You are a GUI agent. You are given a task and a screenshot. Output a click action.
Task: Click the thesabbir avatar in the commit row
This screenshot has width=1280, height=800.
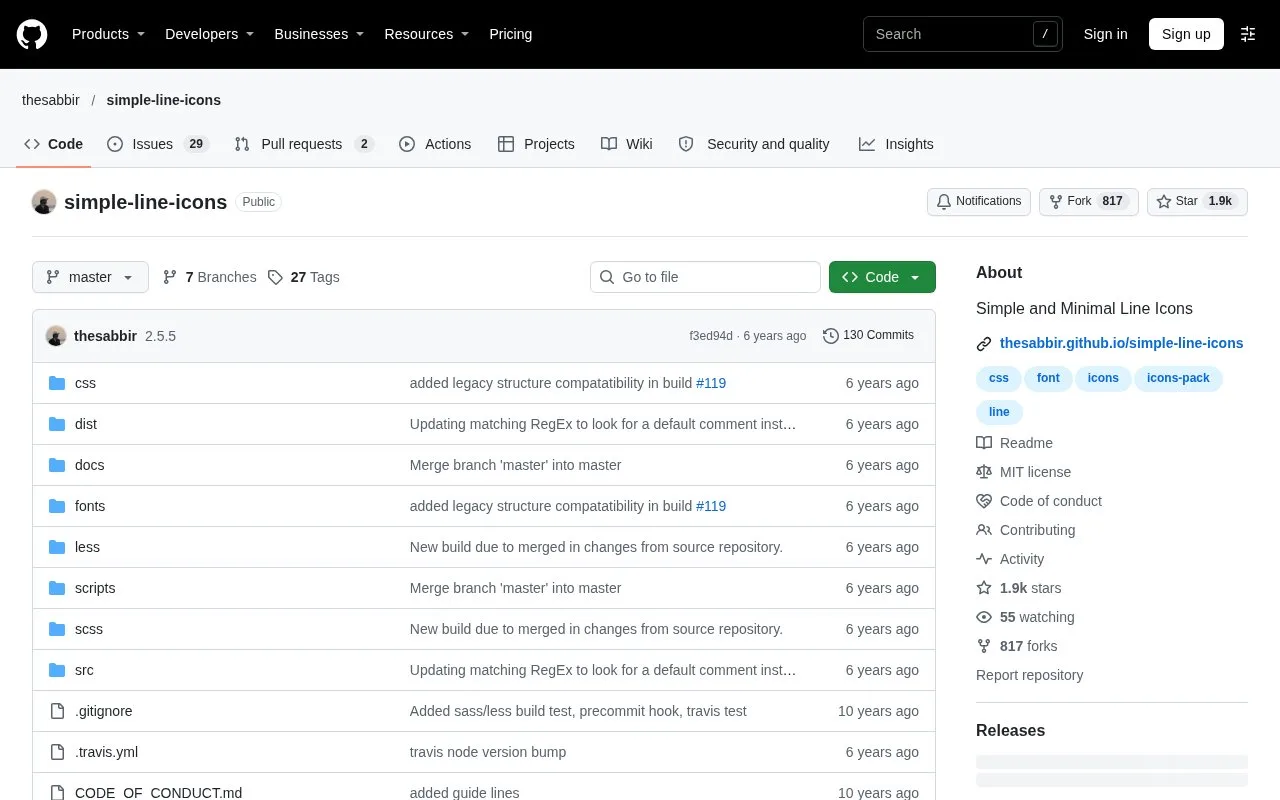[x=56, y=336]
